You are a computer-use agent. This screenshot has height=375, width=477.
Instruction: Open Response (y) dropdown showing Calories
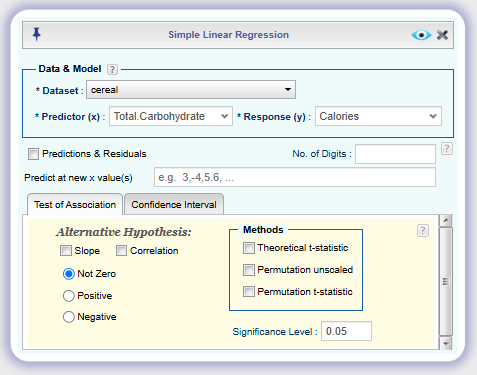coord(378,116)
